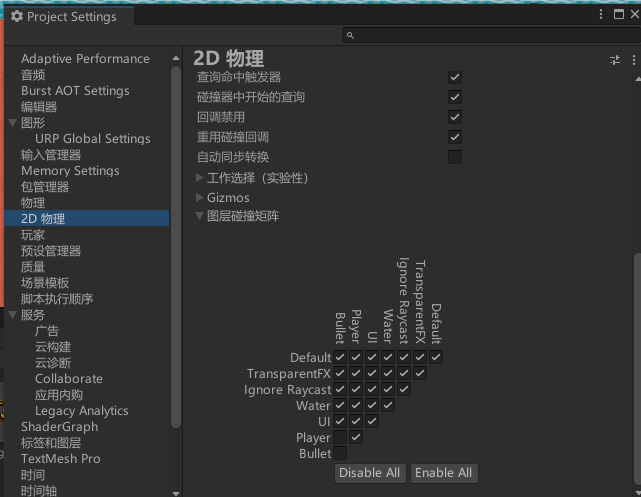Open 标签和图层 settings

[x=51, y=443]
